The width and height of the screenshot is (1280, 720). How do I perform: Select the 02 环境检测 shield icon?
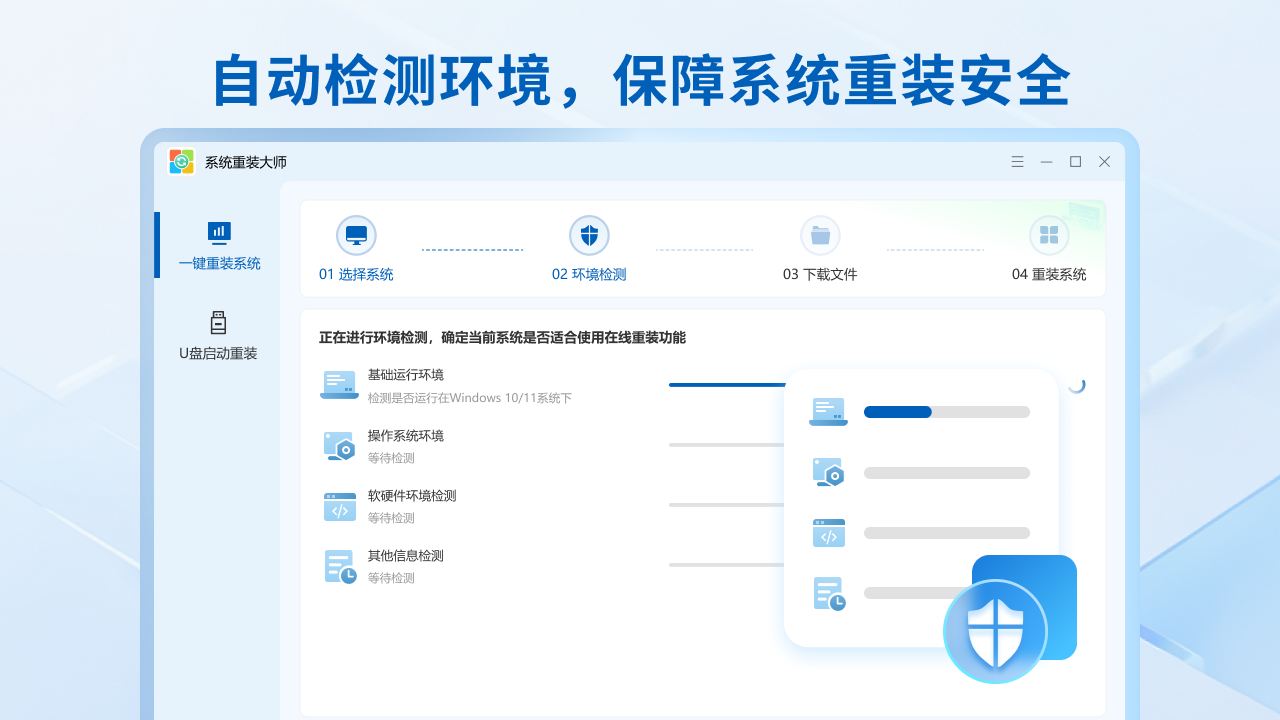pyautogui.click(x=589, y=235)
